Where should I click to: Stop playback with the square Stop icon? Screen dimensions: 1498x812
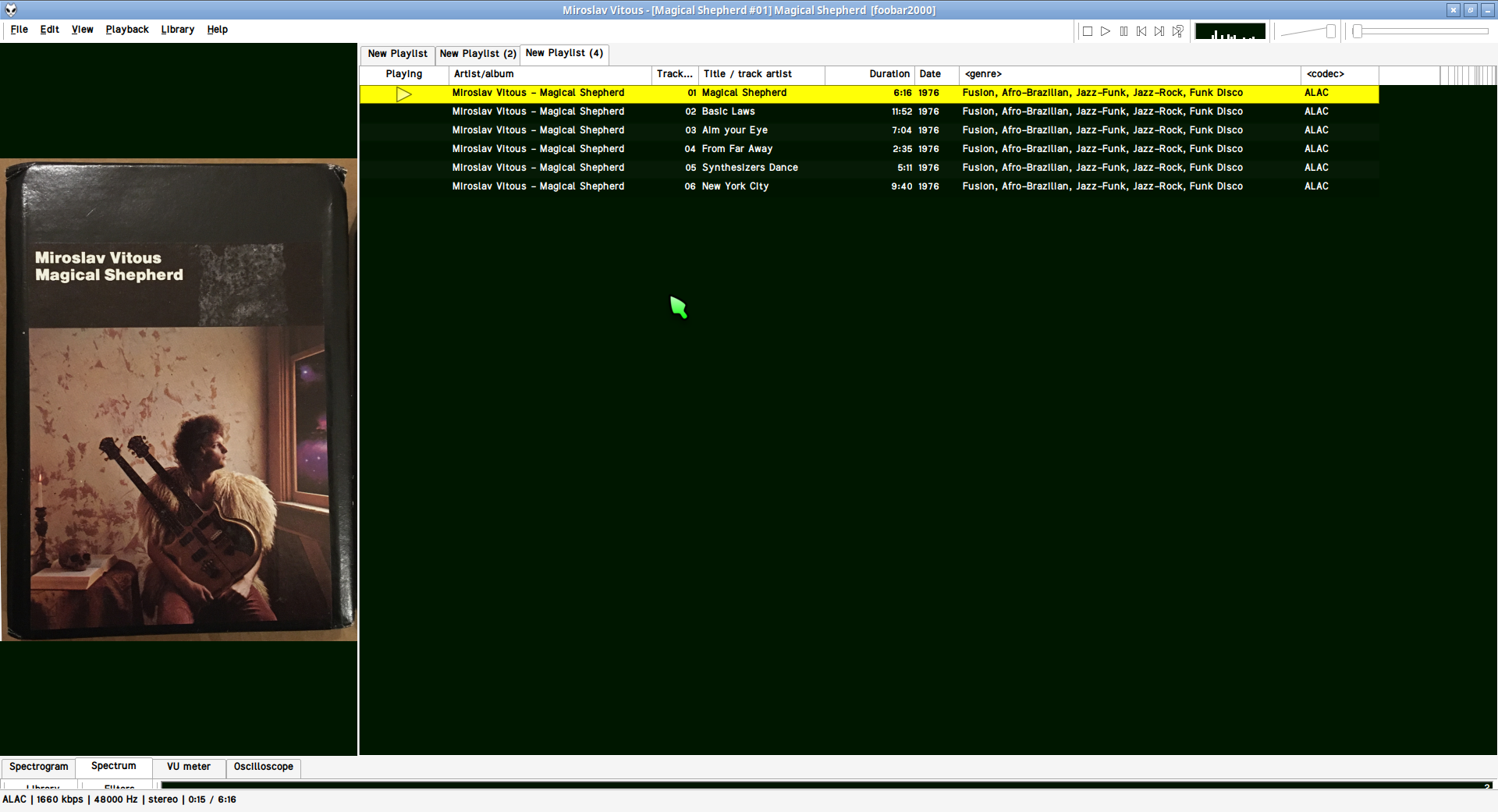tap(1087, 31)
